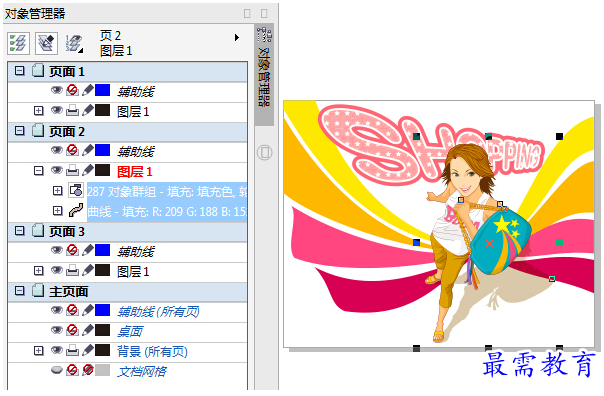Click the red X center marker on canvas
Viewport: 604px width, 396px height.
489,243
